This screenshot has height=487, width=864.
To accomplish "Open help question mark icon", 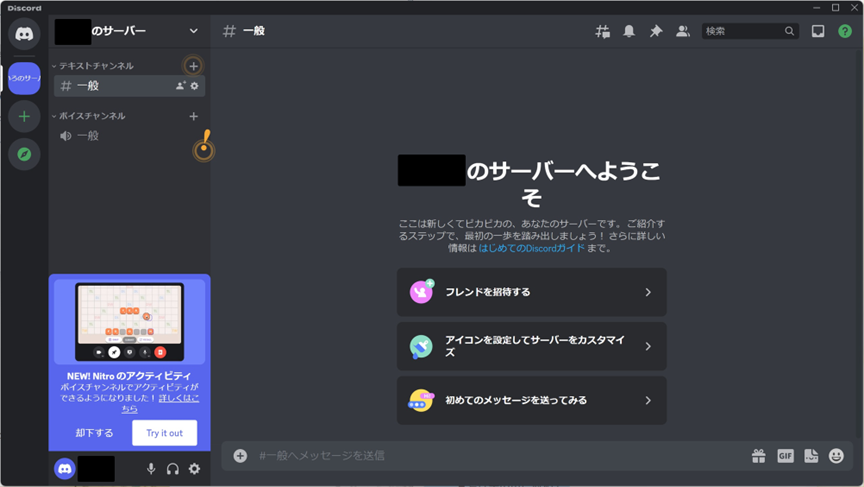I will (845, 31).
